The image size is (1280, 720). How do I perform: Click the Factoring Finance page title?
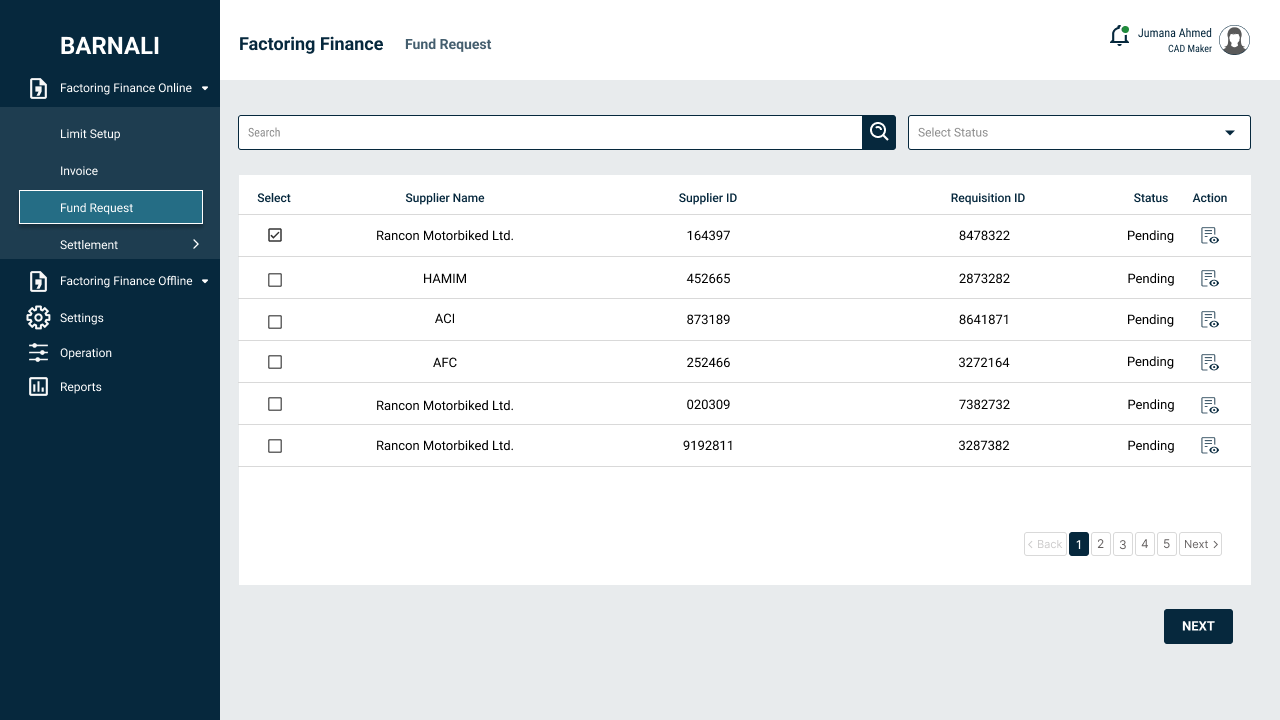311,44
